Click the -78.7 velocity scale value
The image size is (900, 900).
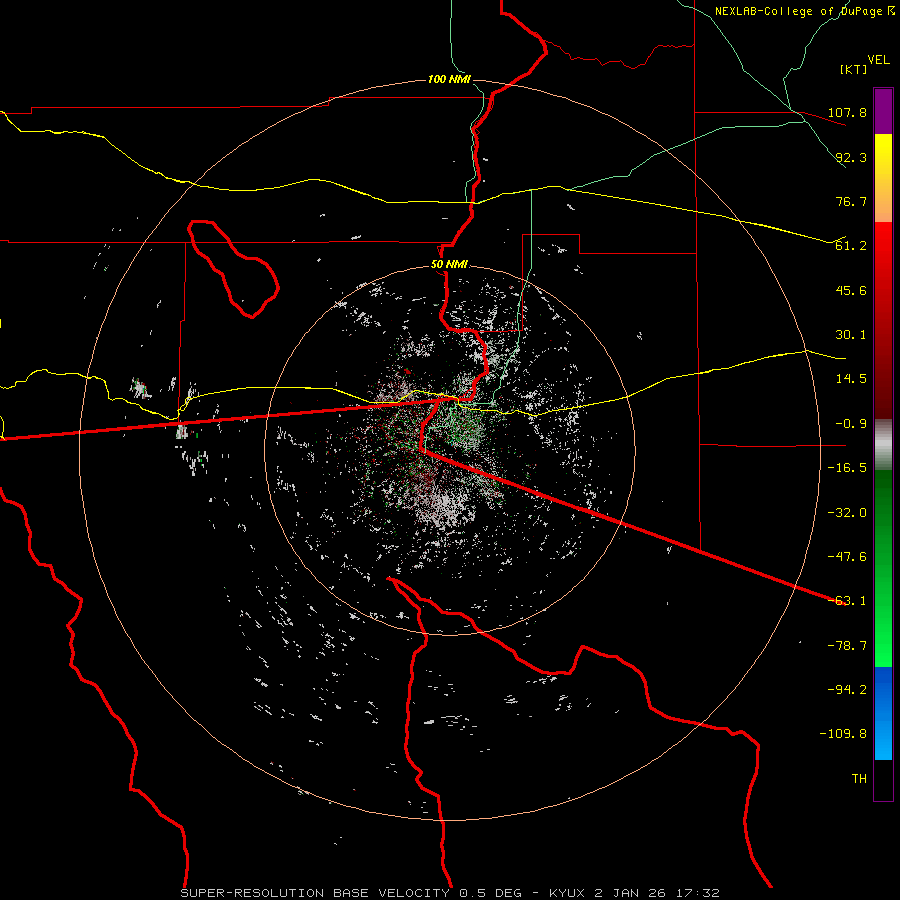coord(847,646)
